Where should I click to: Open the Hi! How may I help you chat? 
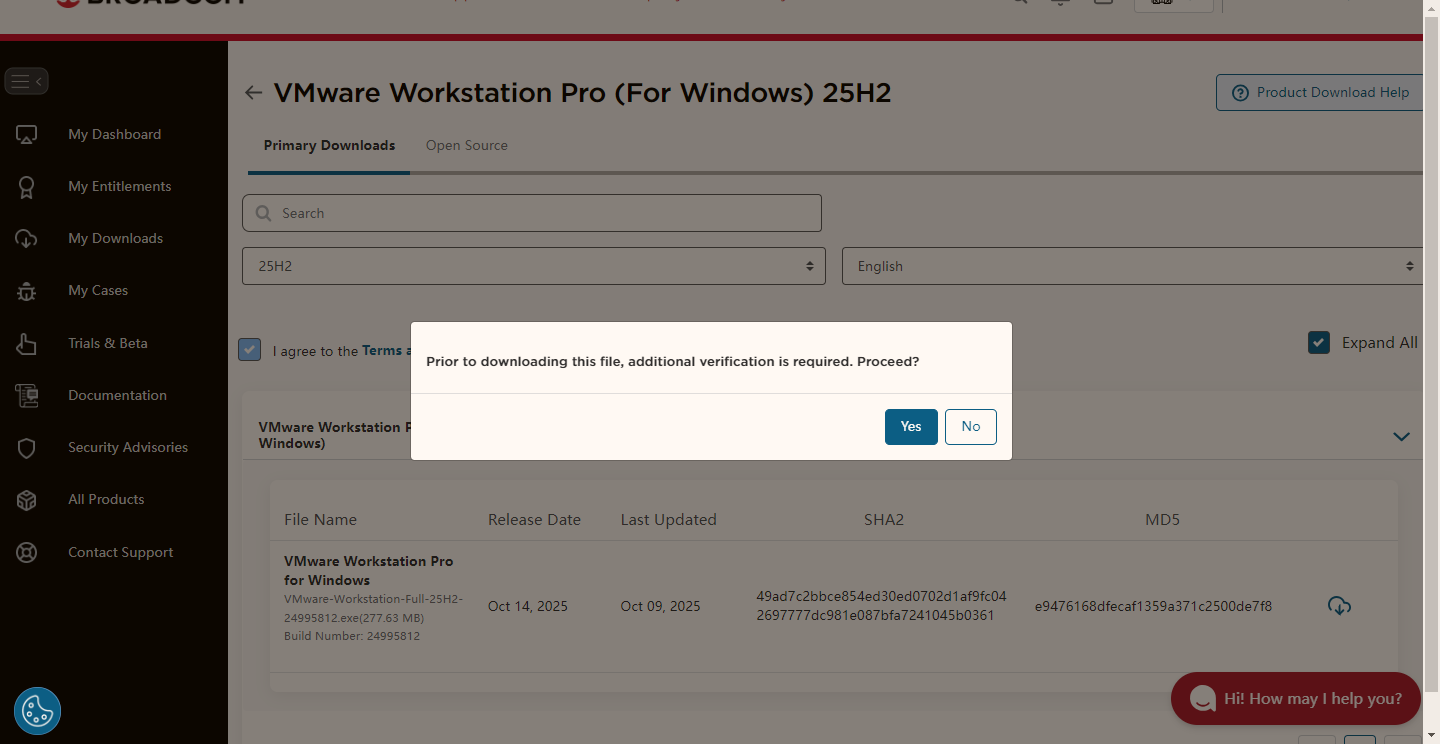pos(1295,698)
